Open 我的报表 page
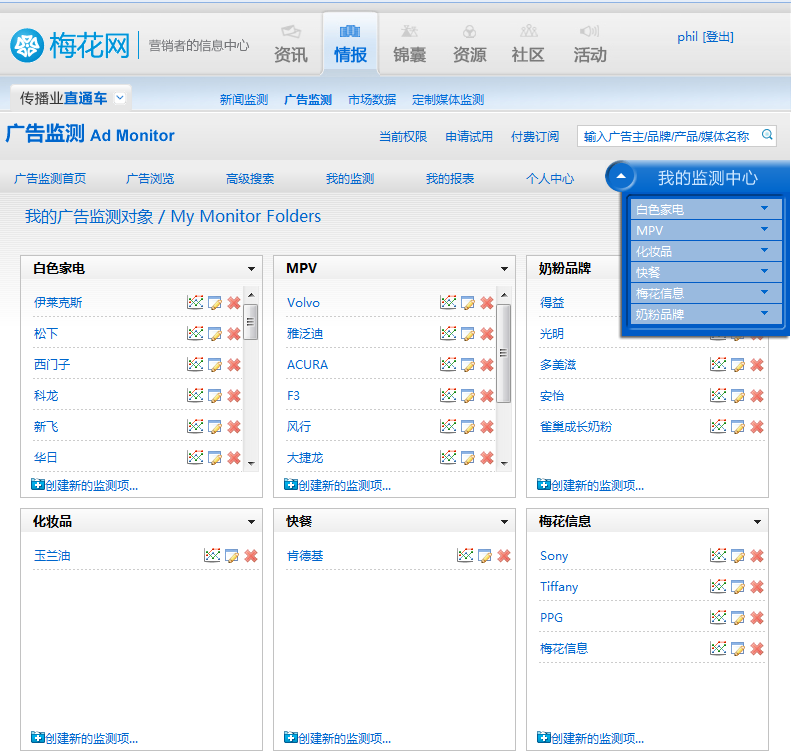791x756 pixels. tap(450, 179)
